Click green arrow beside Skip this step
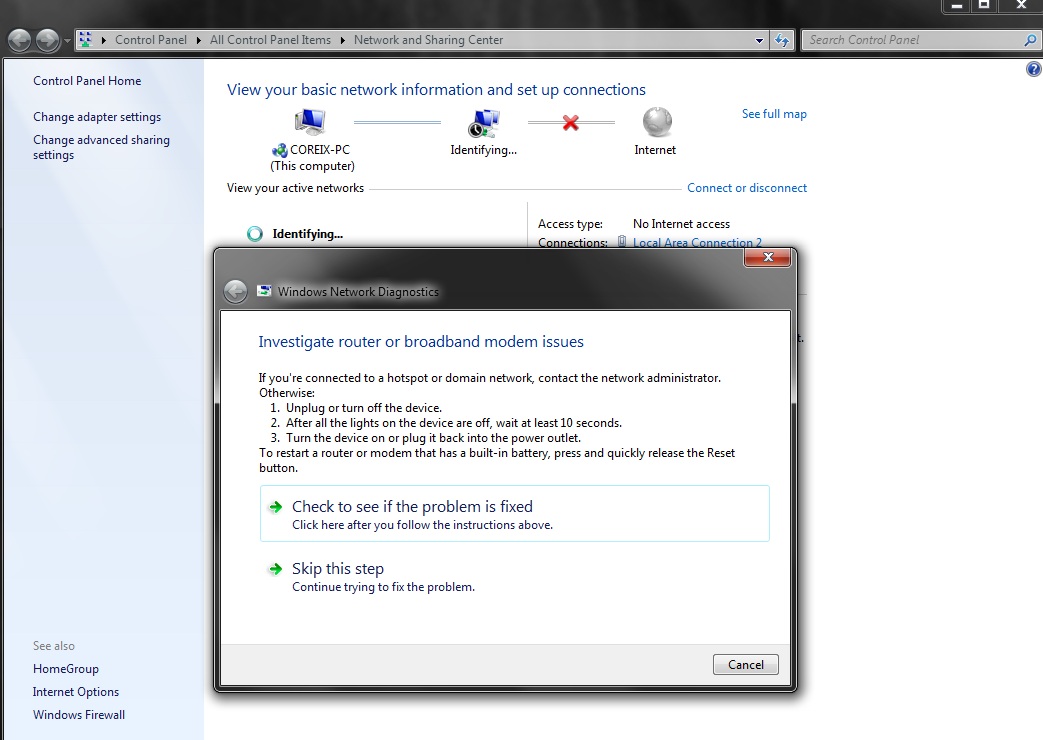 pyautogui.click(x=275, y=569)
